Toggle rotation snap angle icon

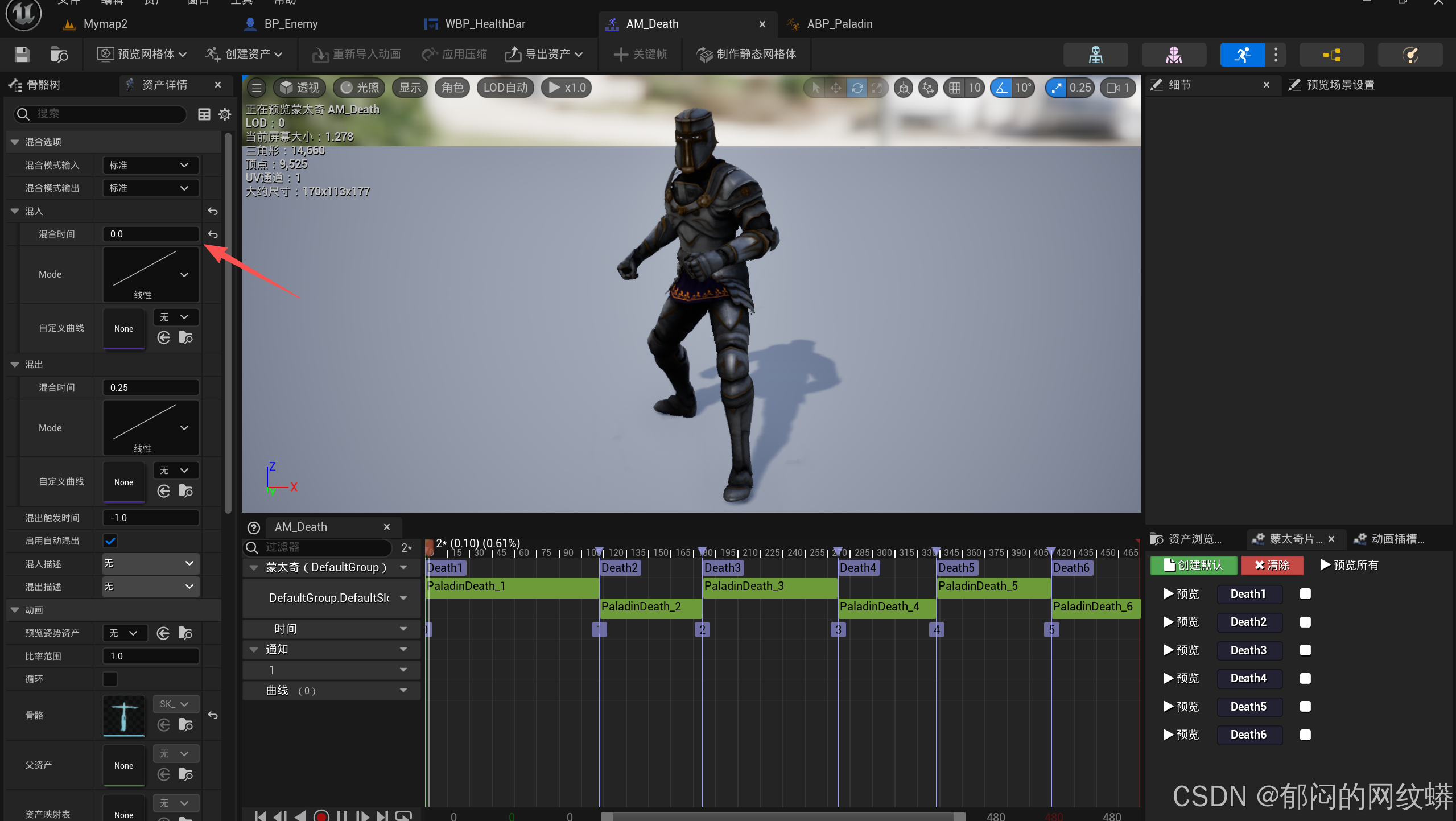[1002, 88]
